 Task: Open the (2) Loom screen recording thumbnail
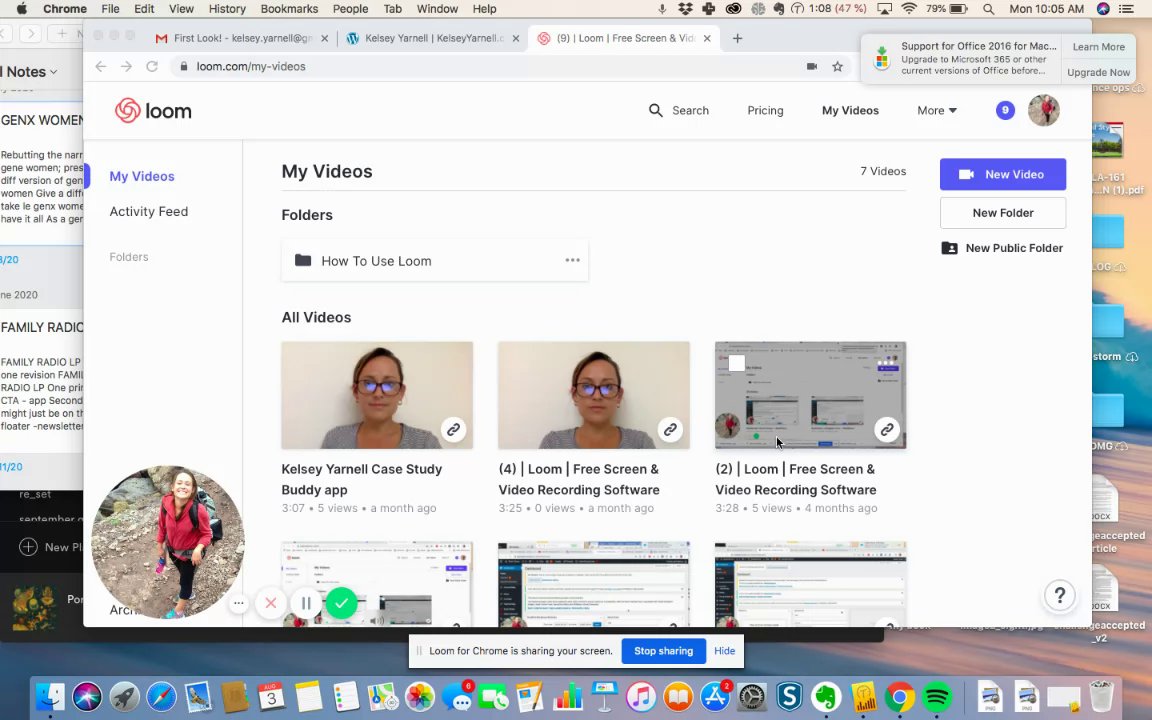point(810,395)
